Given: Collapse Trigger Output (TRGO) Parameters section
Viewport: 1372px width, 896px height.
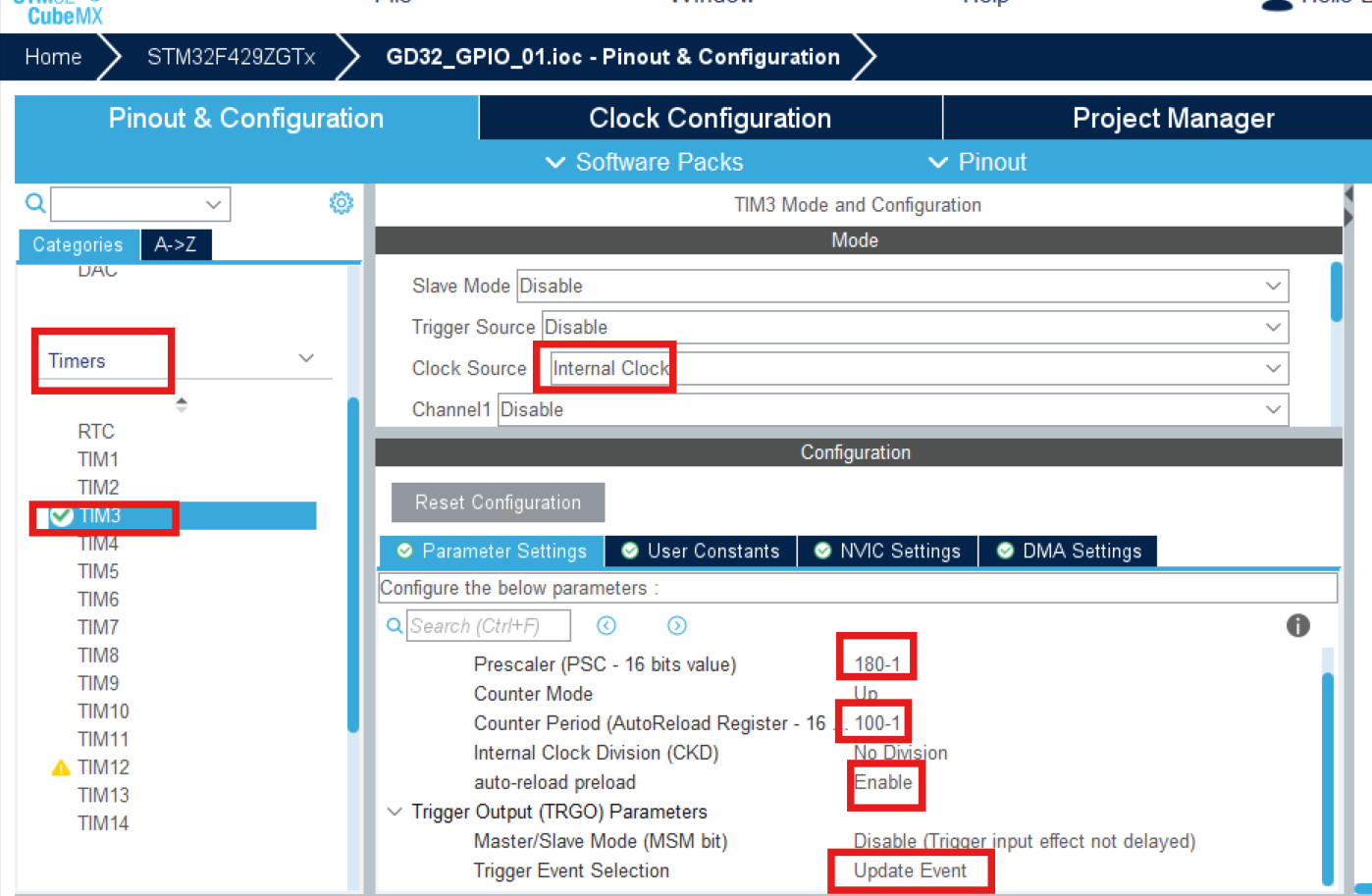Looking at the screenshot, I should click(395, 812).
